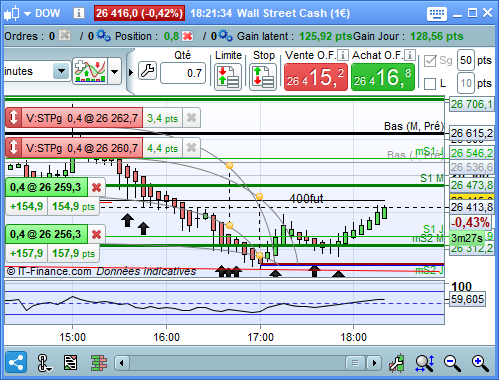Click the 17:00 time axis label
499x380 pixels.
(x=260, y=337)
